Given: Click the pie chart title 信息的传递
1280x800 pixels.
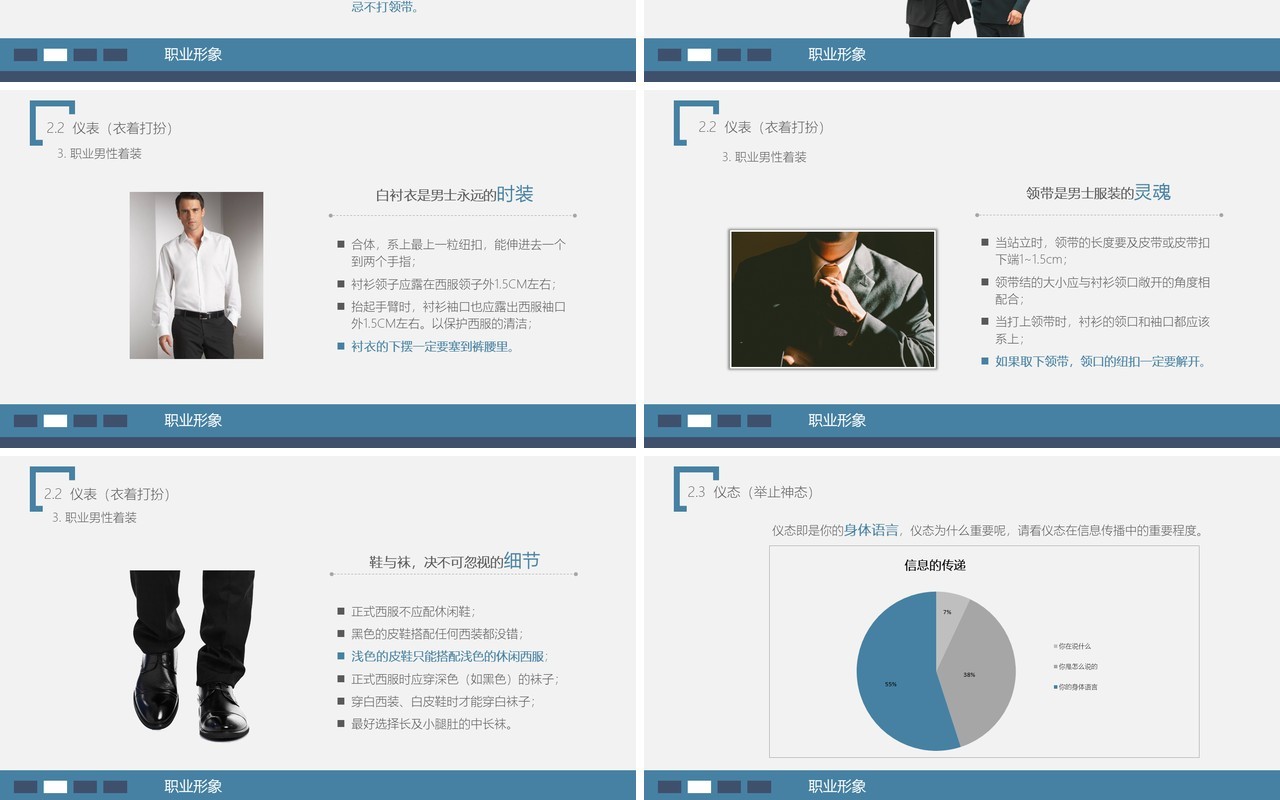Looking at the screenshot, I should (x=935, y=565).
